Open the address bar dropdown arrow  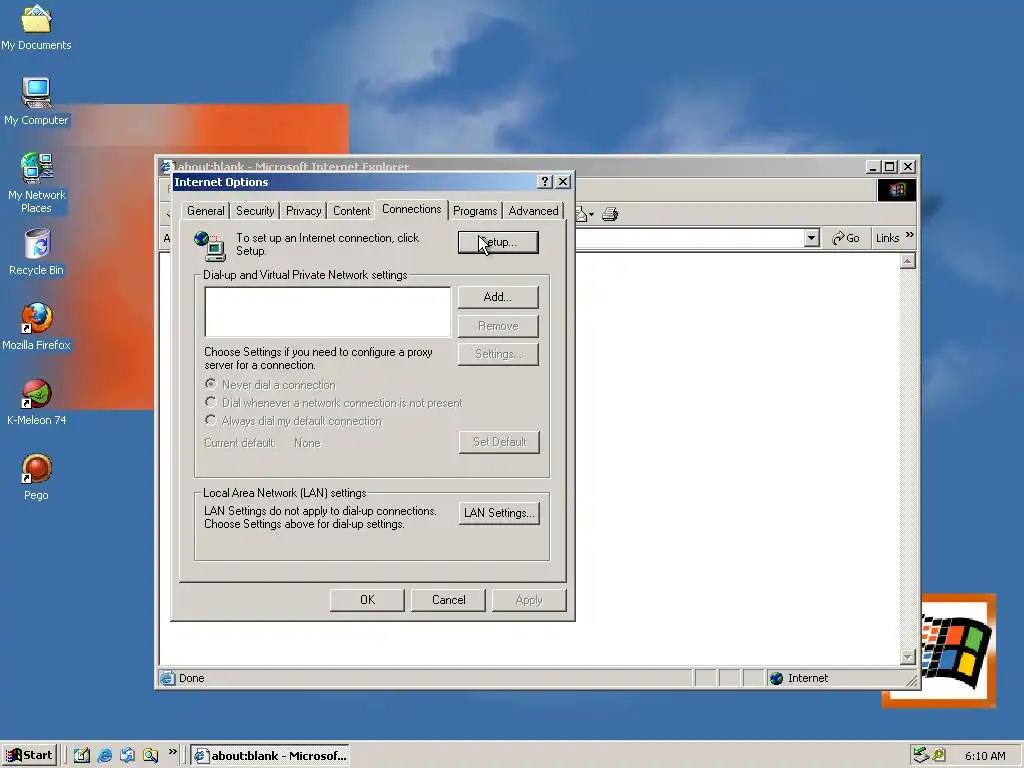[812, 238]
